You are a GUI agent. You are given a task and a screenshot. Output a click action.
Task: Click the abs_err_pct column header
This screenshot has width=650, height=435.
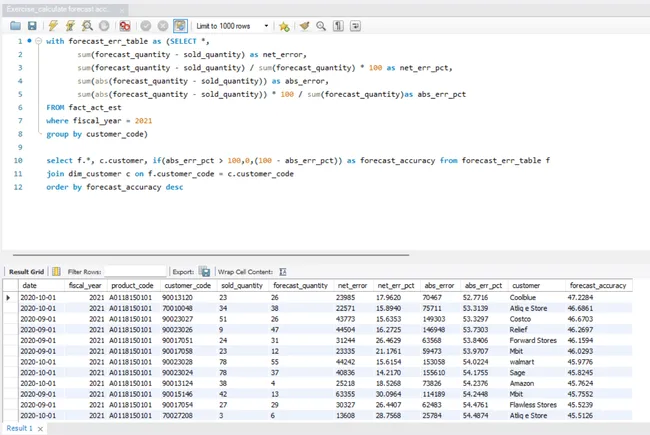pyautogui.click(x=483, y=285)
